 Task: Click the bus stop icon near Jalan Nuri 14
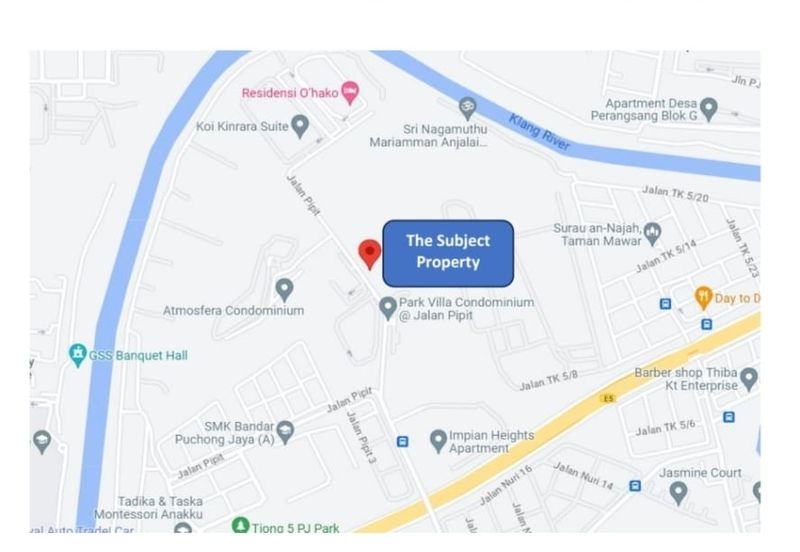coord(635,486)
